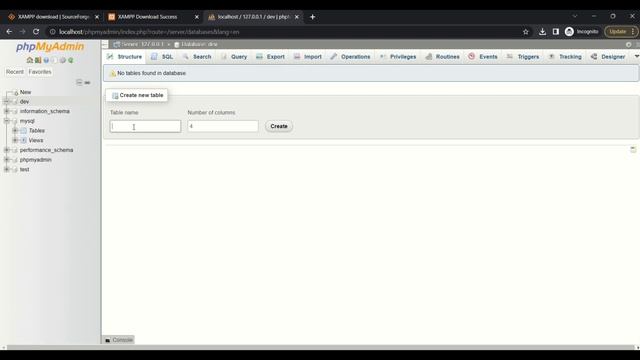Collapse the dev database node
640x360 pixels.
click(x=7, y=102)
